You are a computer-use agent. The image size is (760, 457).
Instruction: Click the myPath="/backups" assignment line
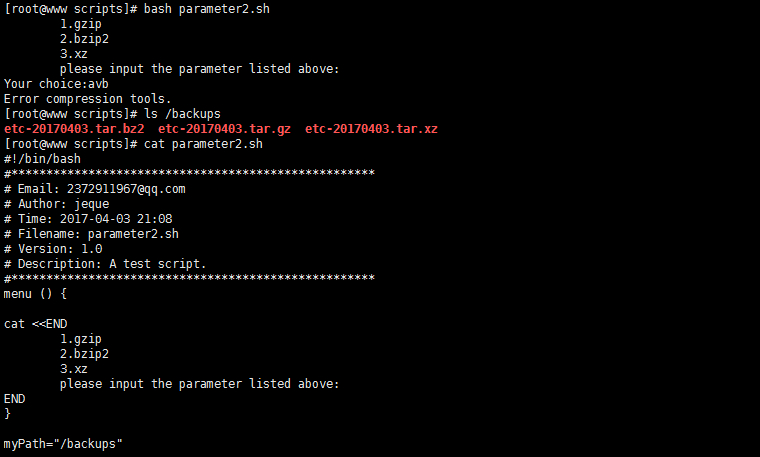63,444
